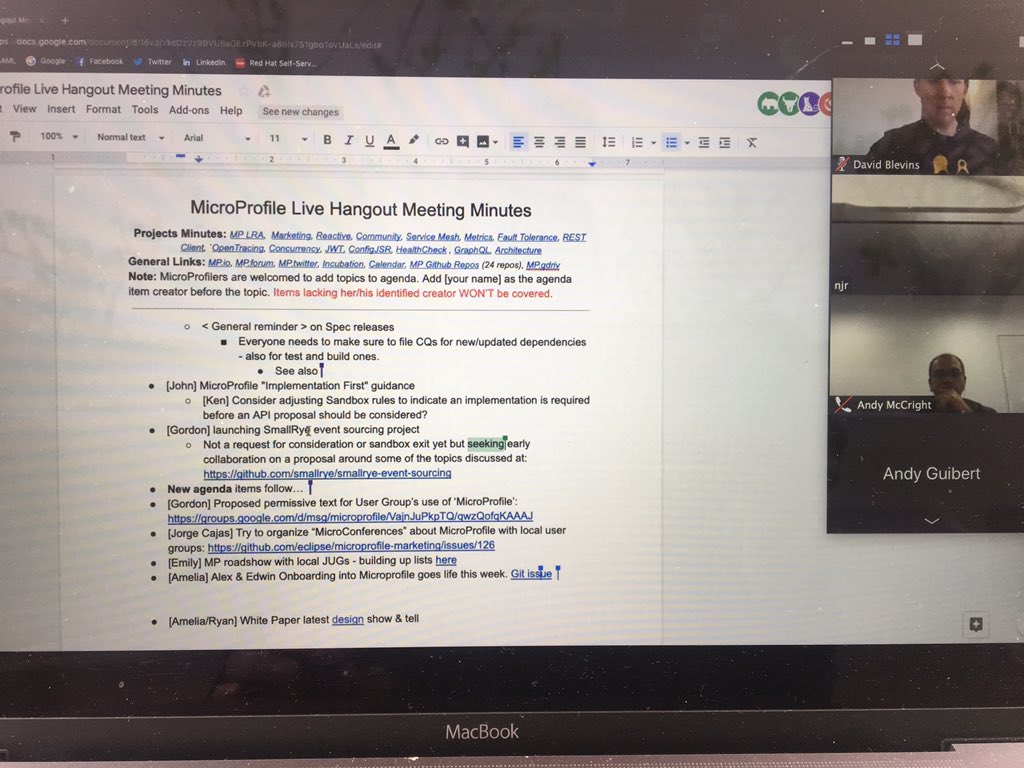Decrease indent
The image size is (1024, 768).
coord(704,142)
